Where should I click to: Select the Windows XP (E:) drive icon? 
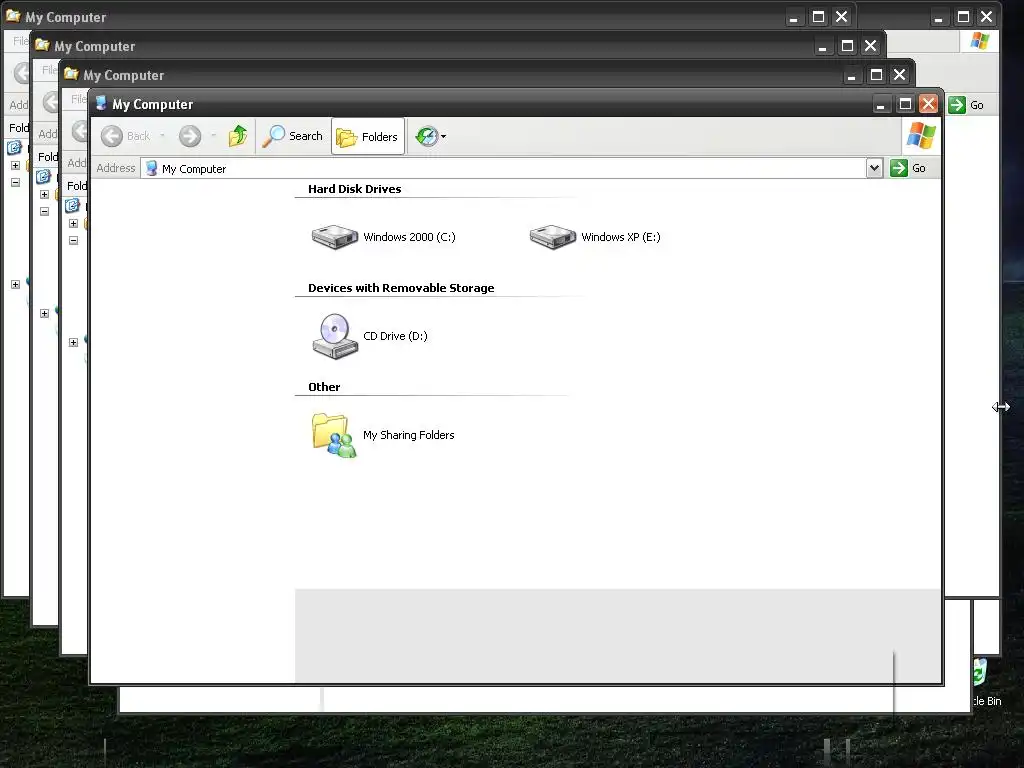click(x=552, y=237)
